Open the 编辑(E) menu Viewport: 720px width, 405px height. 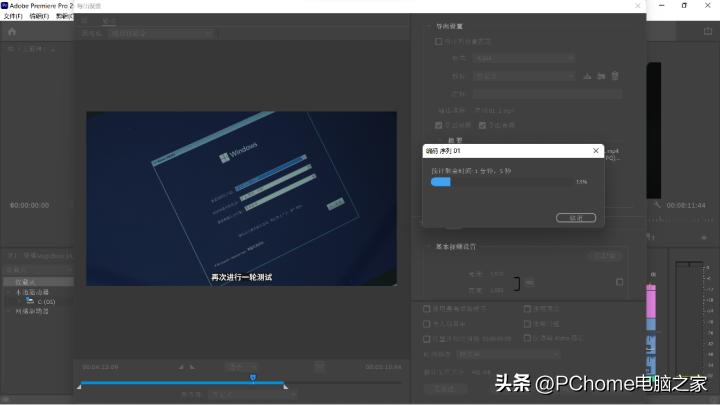click(x=39, y=16)
